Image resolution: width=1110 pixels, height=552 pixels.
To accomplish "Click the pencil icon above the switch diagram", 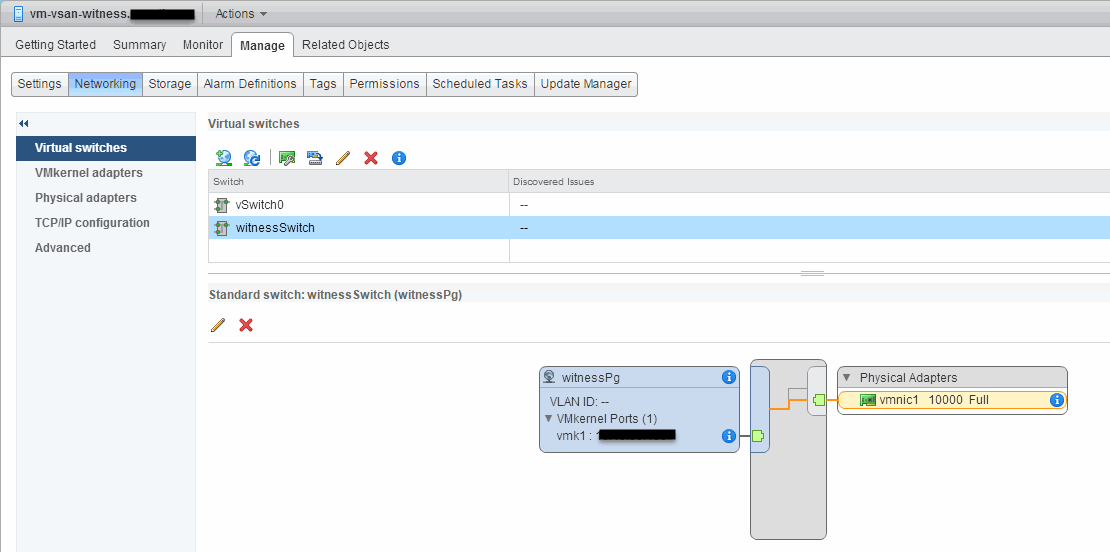I will (218, 325).
